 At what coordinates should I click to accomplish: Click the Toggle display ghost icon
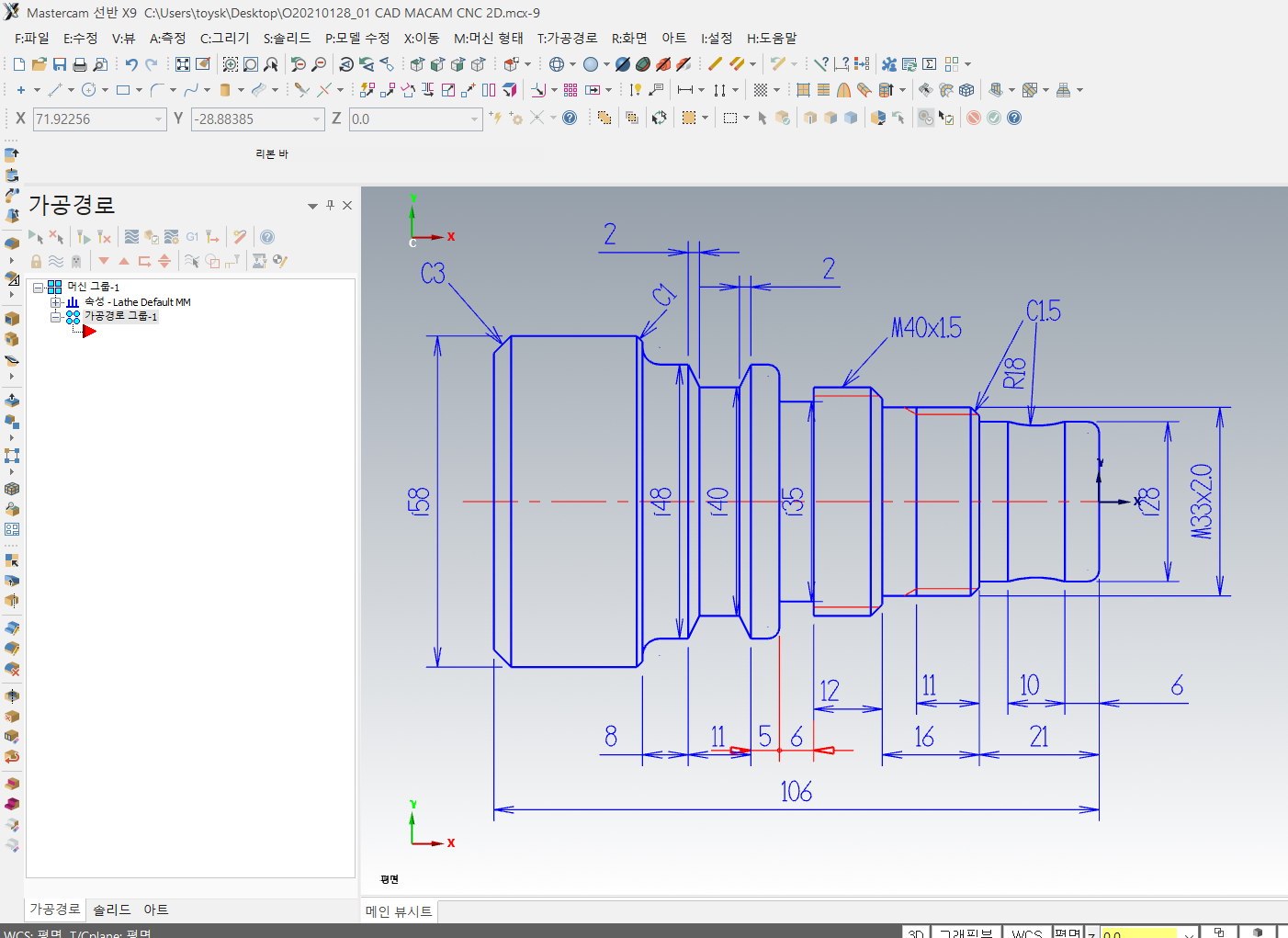click(76, 261)
